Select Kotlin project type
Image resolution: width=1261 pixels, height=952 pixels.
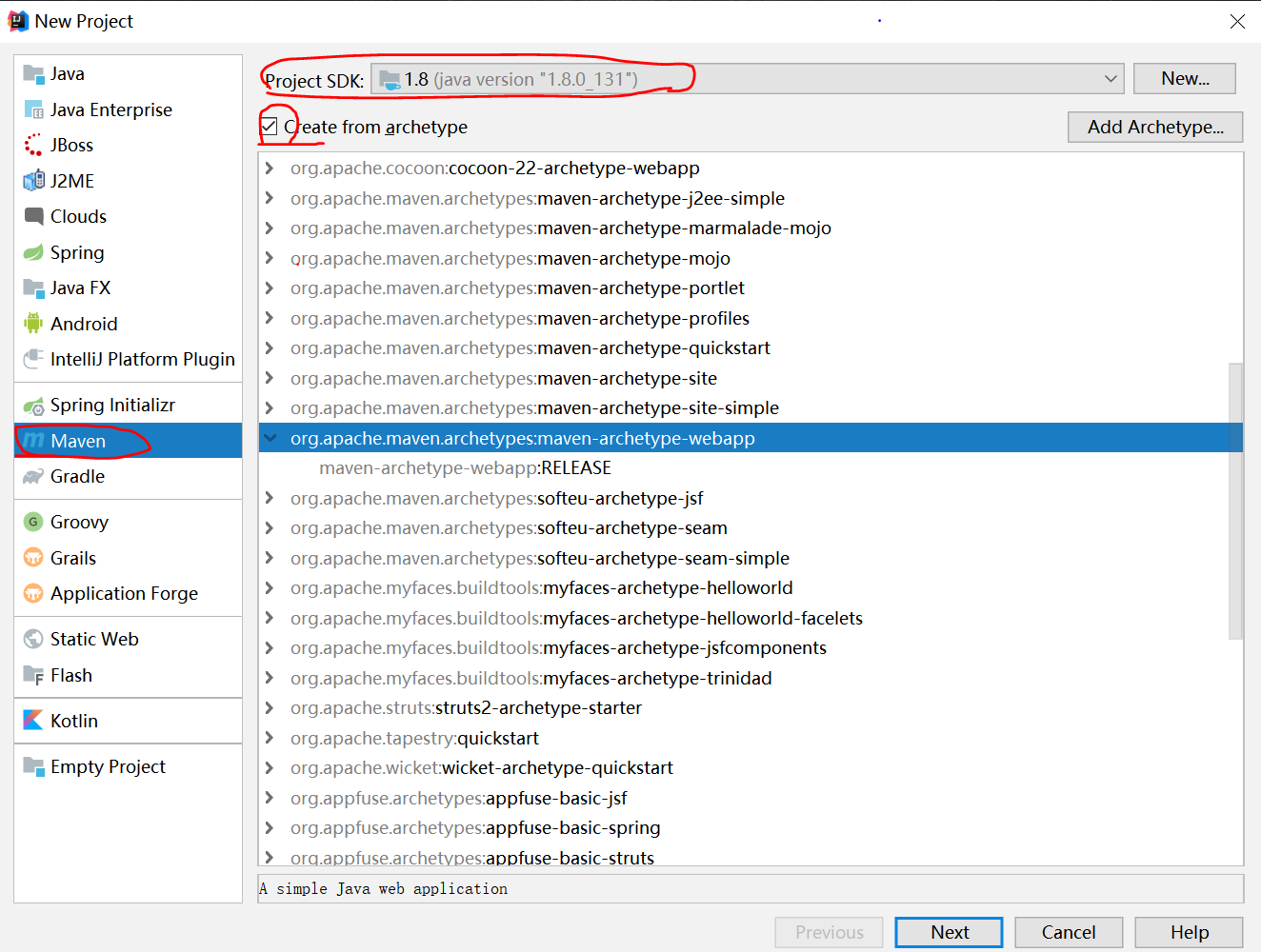click(x=129, y=721)
